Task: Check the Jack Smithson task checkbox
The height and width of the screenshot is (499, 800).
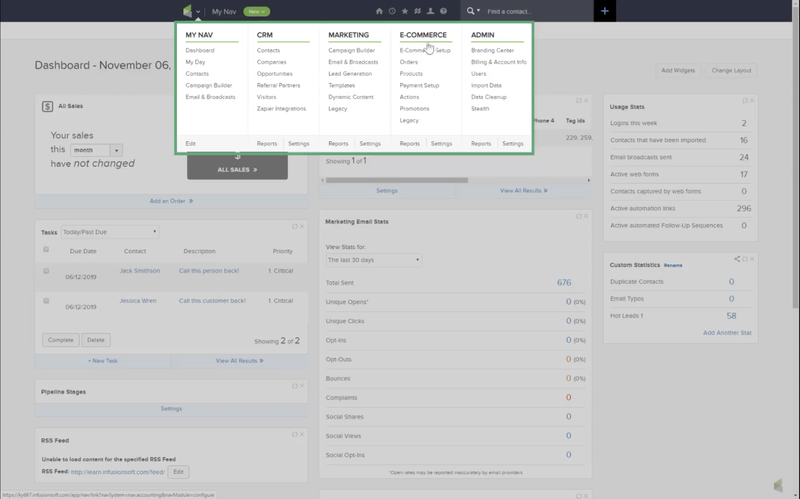Action: (x=46, y=271)
